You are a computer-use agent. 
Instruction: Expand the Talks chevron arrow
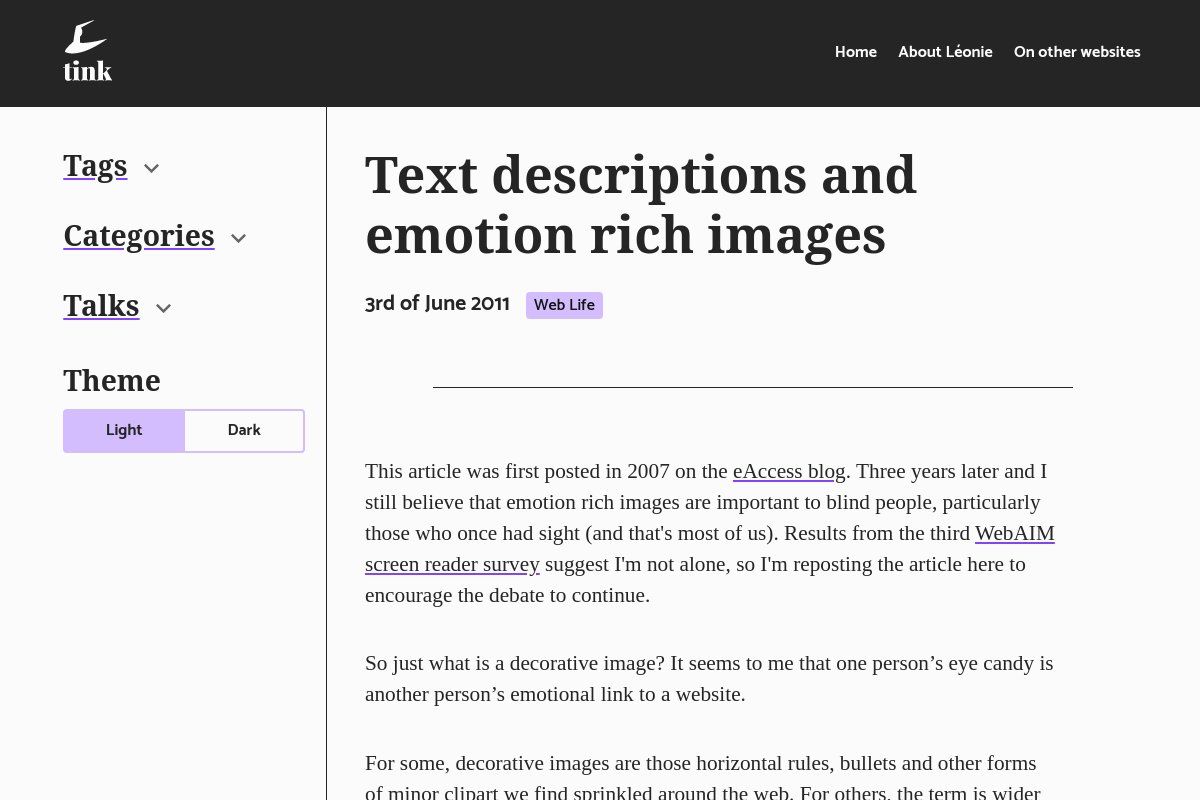(164, 308)
